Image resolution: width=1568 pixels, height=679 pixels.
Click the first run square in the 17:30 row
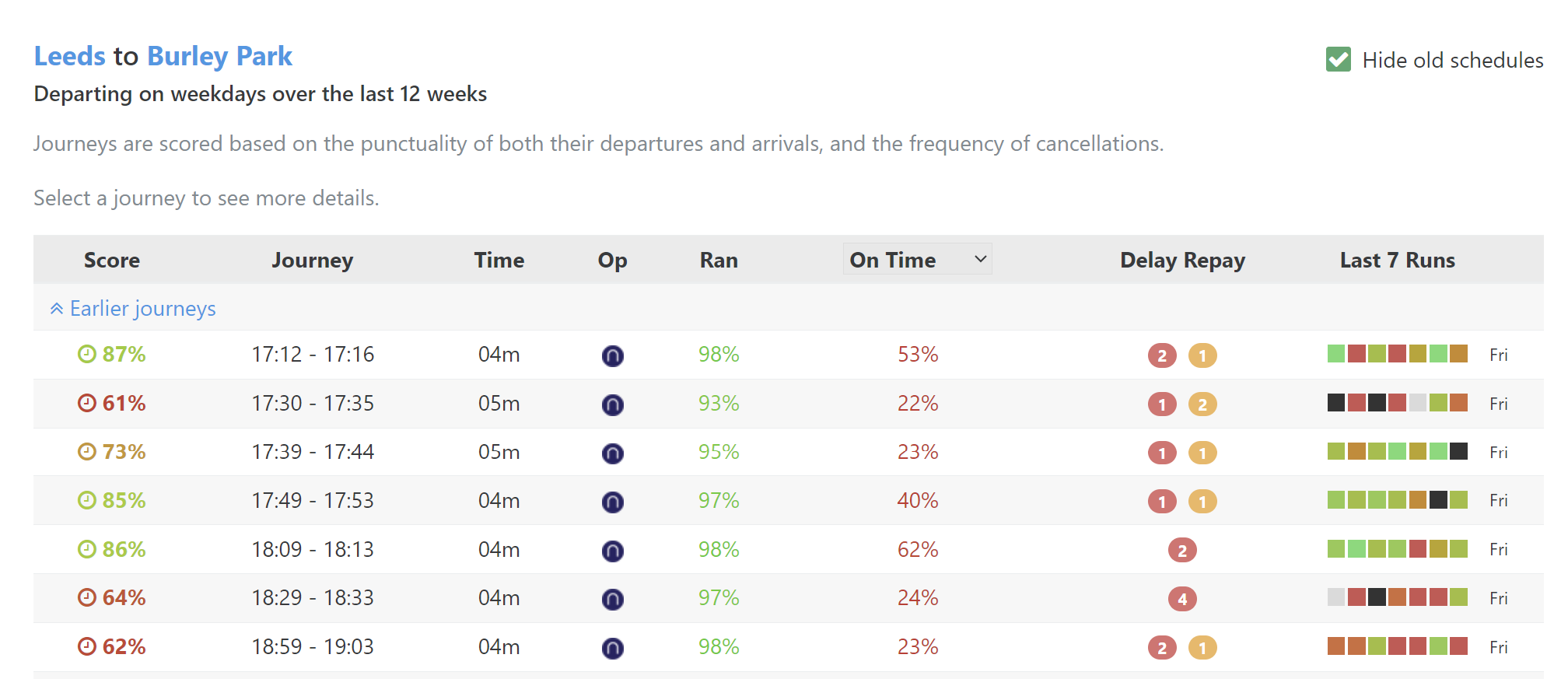click(x=1336, y=403)
